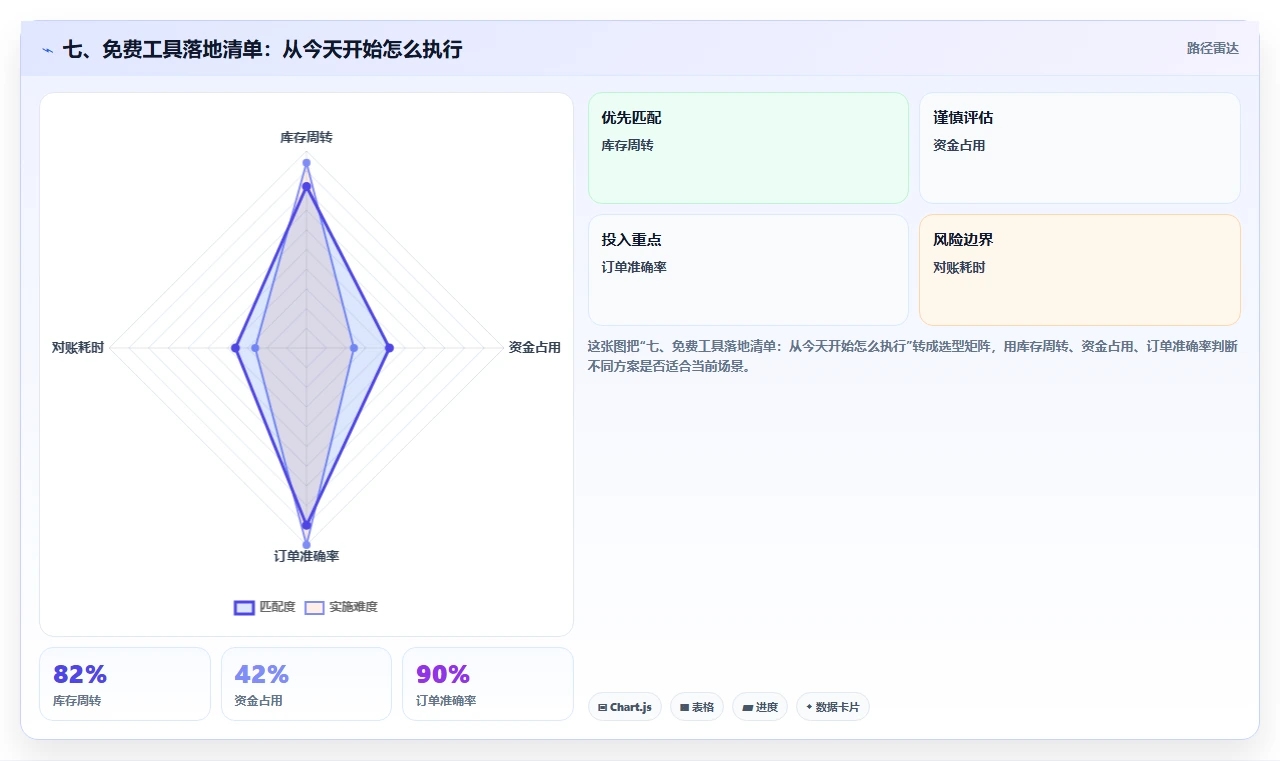Screen dimensions: 1280x761
Task: Click the page title 七、免费工具落地清单
Action: pos(262,49)
